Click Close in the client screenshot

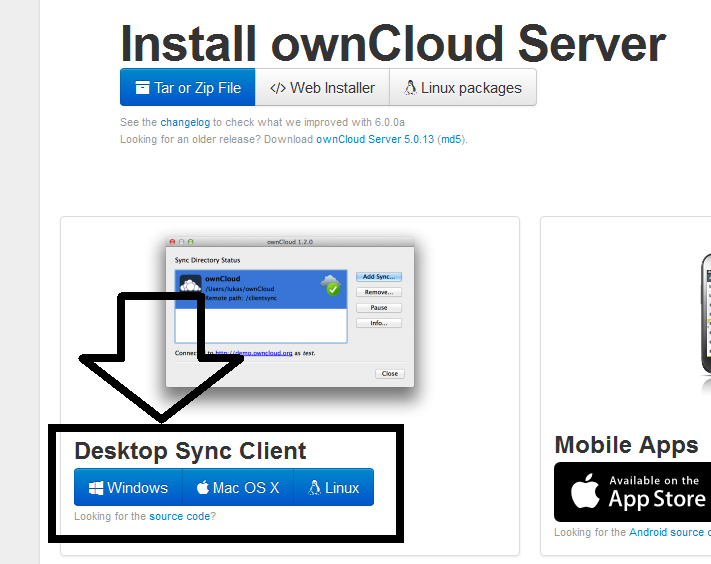click(x=390, y=374)
